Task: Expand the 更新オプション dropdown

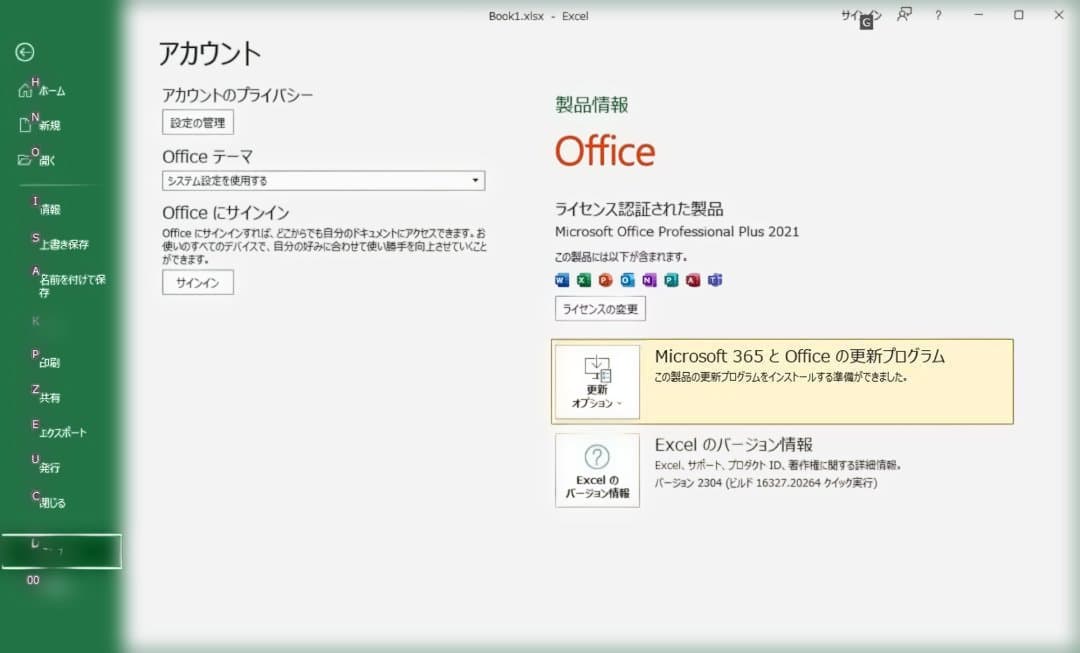Action: (x=597, y=382)
